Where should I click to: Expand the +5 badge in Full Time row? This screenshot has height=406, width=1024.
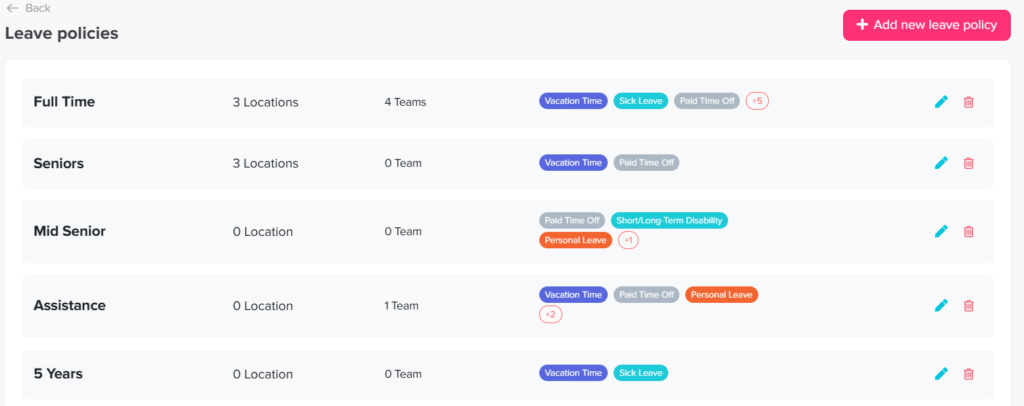(757, 101)
